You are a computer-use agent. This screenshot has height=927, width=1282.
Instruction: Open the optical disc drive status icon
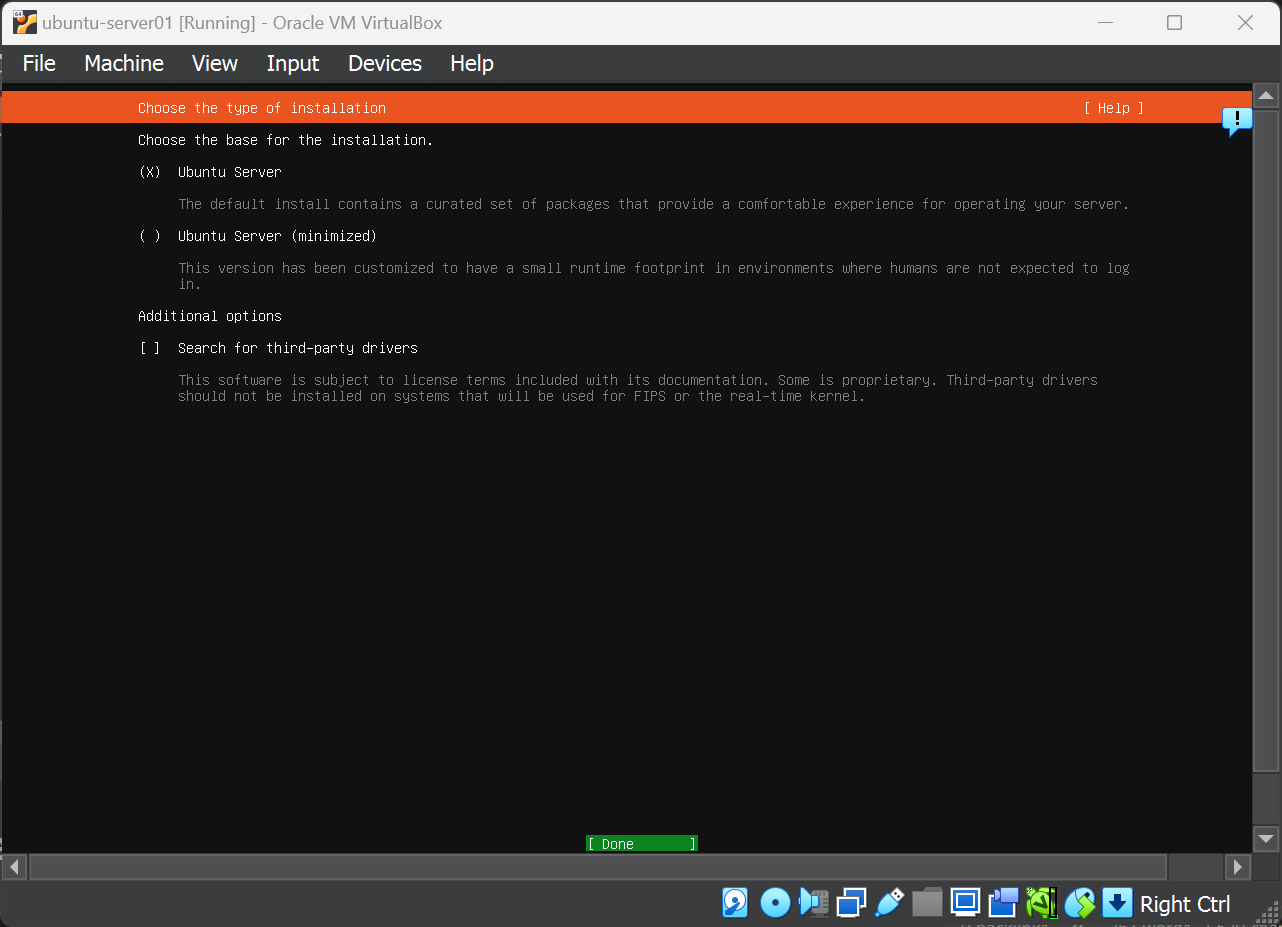pos(775,903)
